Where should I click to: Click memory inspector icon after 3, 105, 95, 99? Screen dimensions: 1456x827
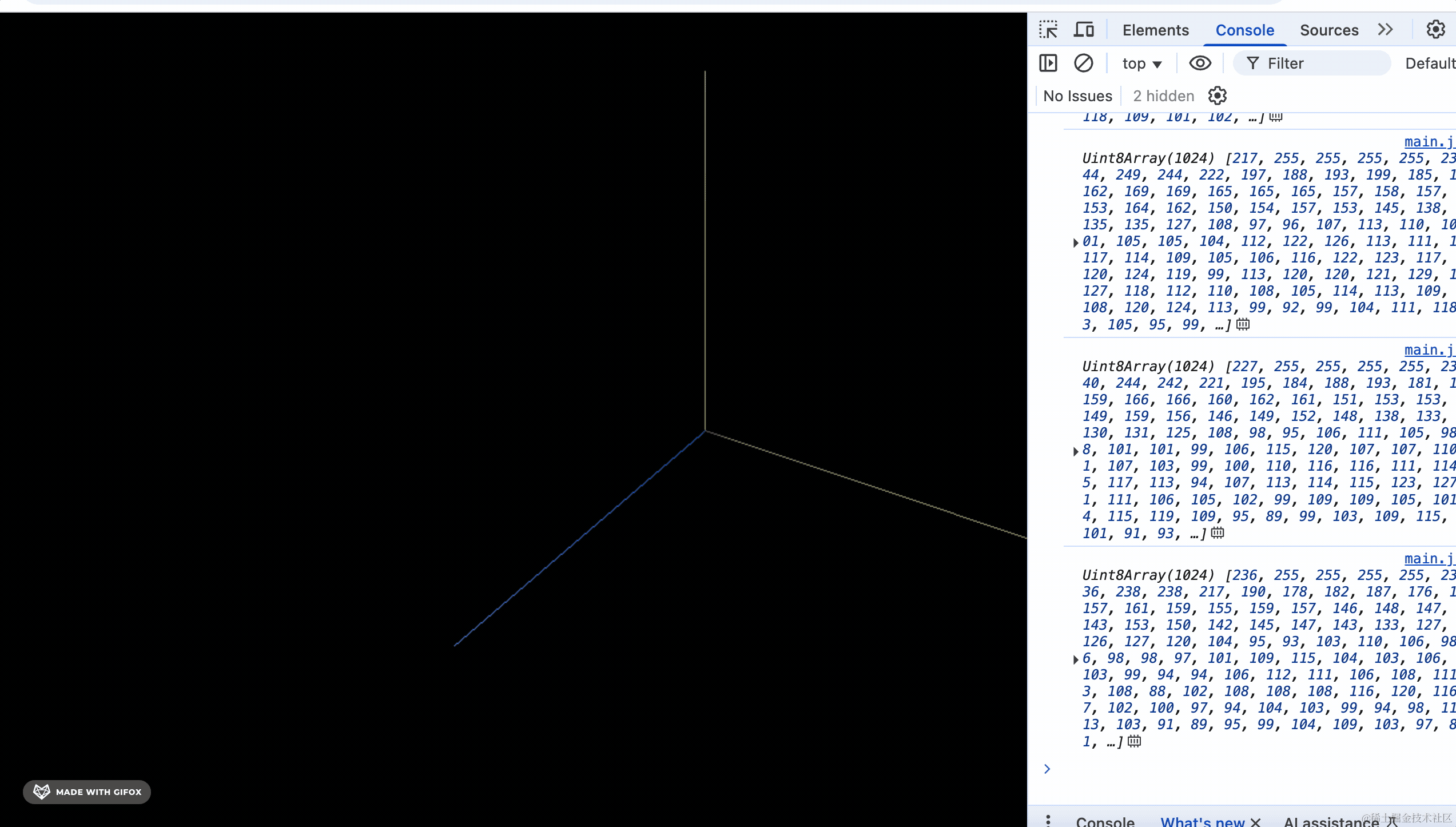(x=1243, y=324)
